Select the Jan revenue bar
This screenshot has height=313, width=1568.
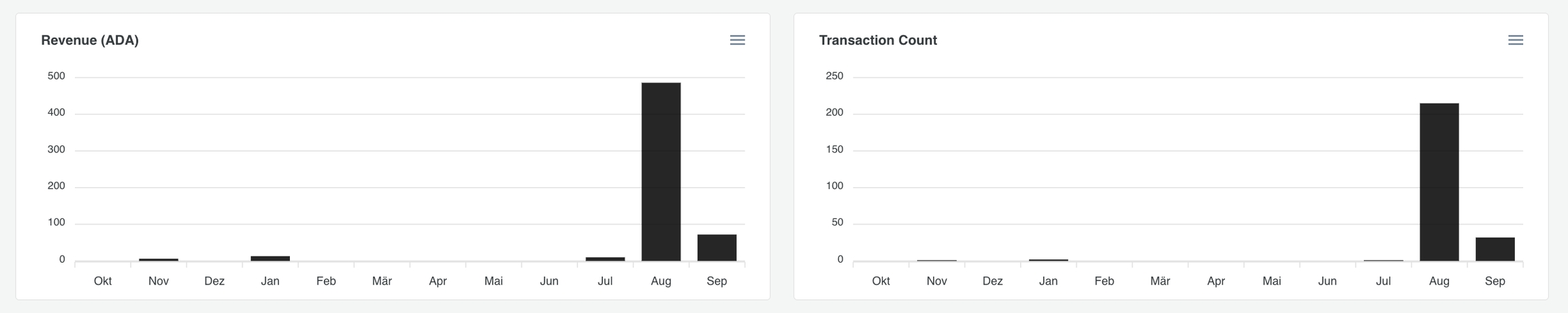coord(270,259)
